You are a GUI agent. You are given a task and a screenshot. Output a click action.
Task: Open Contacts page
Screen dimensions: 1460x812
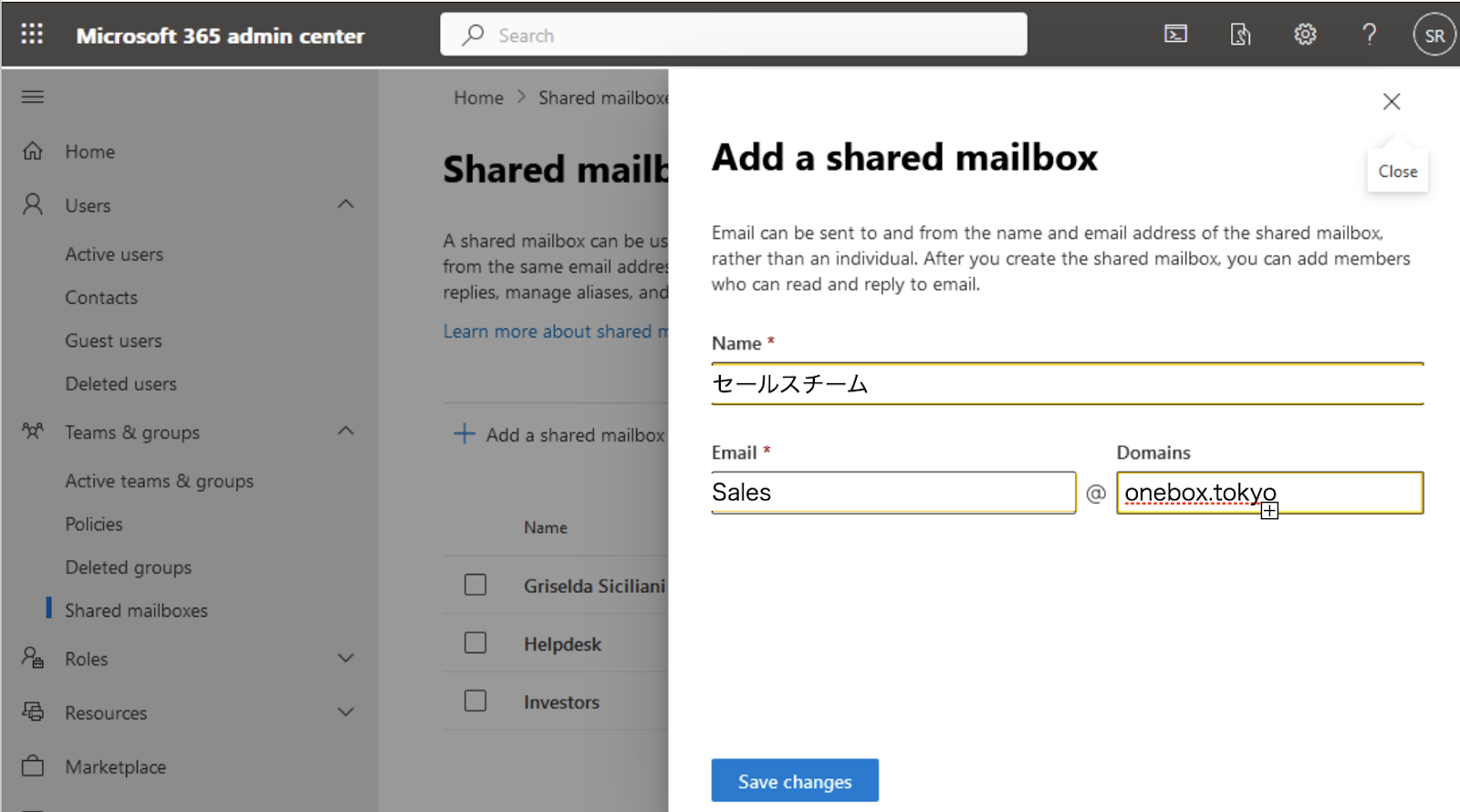[x=101, y=297]
